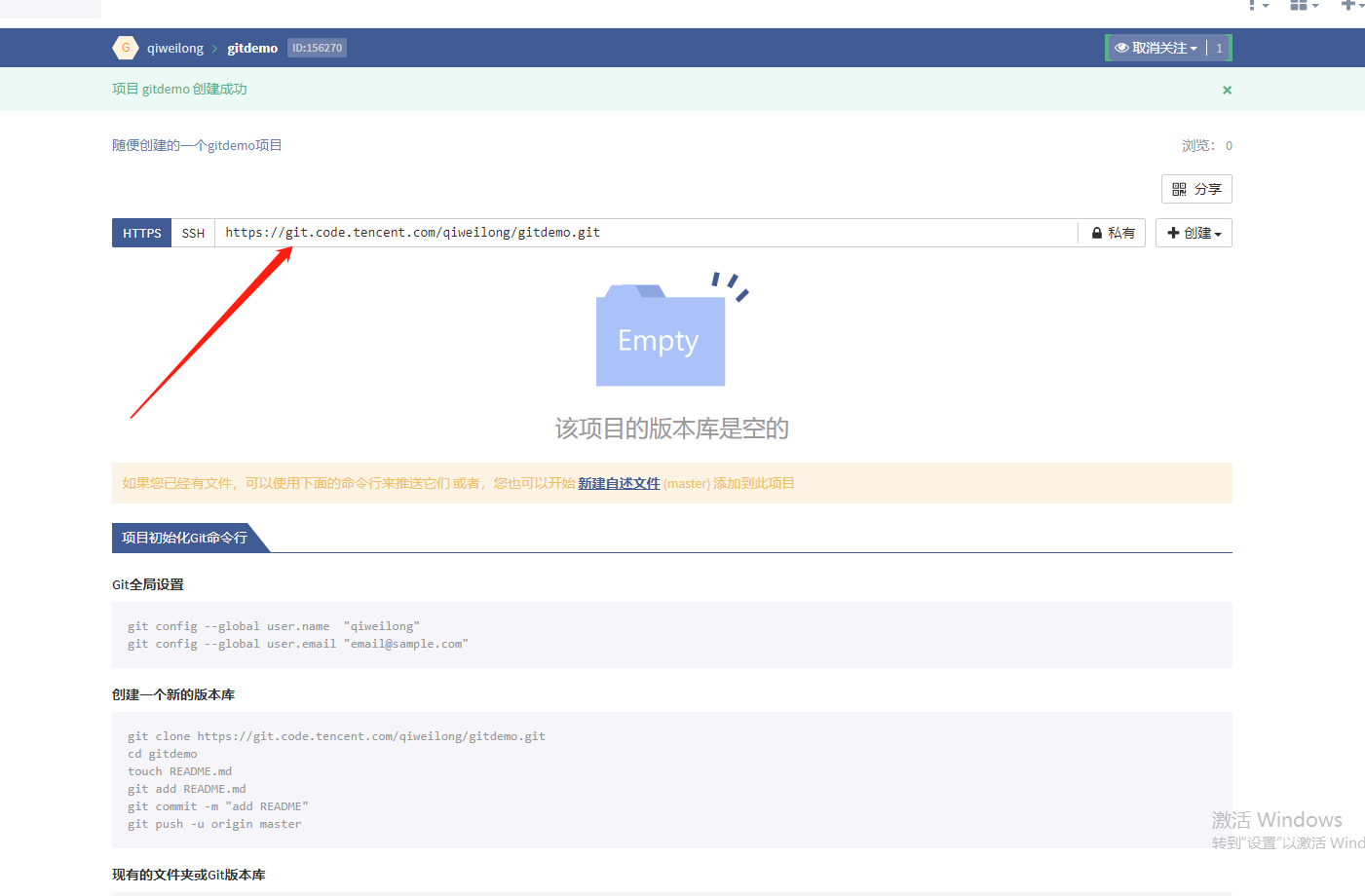Viewport: 1365px width, 896px height.
Task: Open the qiweilong breadcrumb link
Action: (x=175, y=48)
